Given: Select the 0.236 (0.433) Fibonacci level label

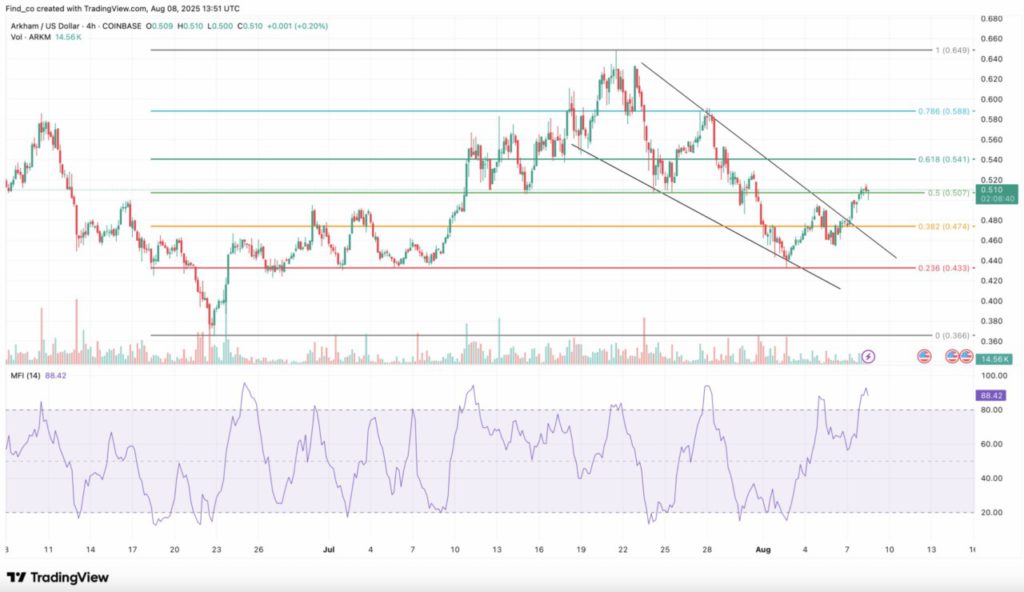Looking at the screenshot, I should click(943, 267).
